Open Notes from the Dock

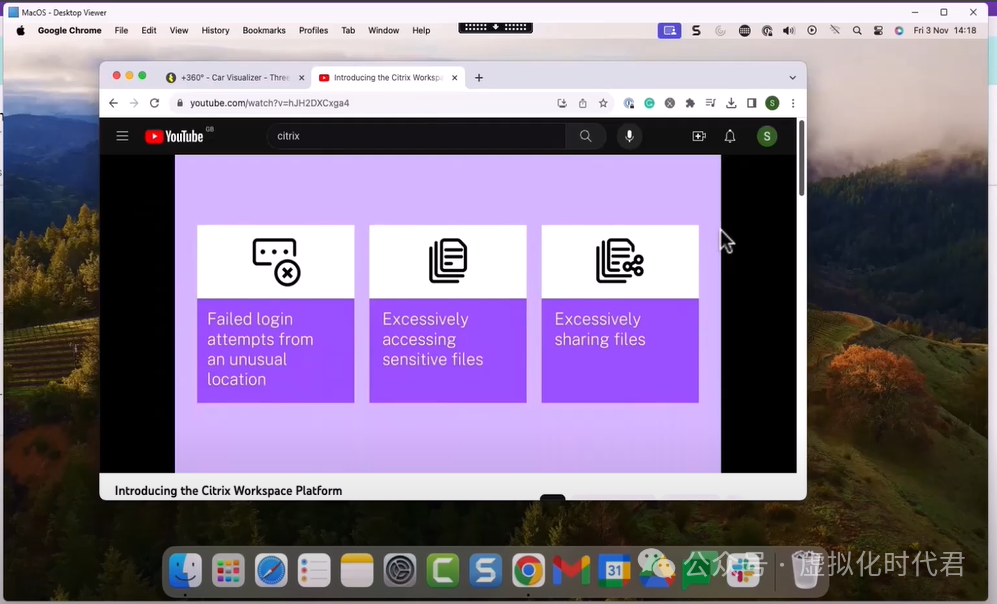coord(357,570)
